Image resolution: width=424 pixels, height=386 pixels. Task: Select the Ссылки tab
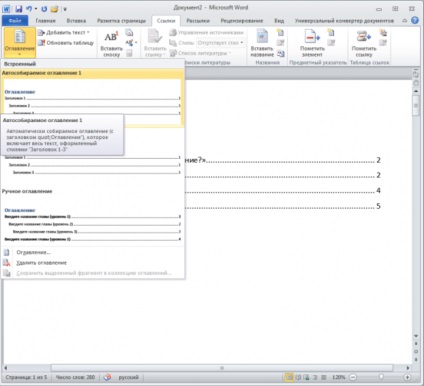(x=166, y=21)
